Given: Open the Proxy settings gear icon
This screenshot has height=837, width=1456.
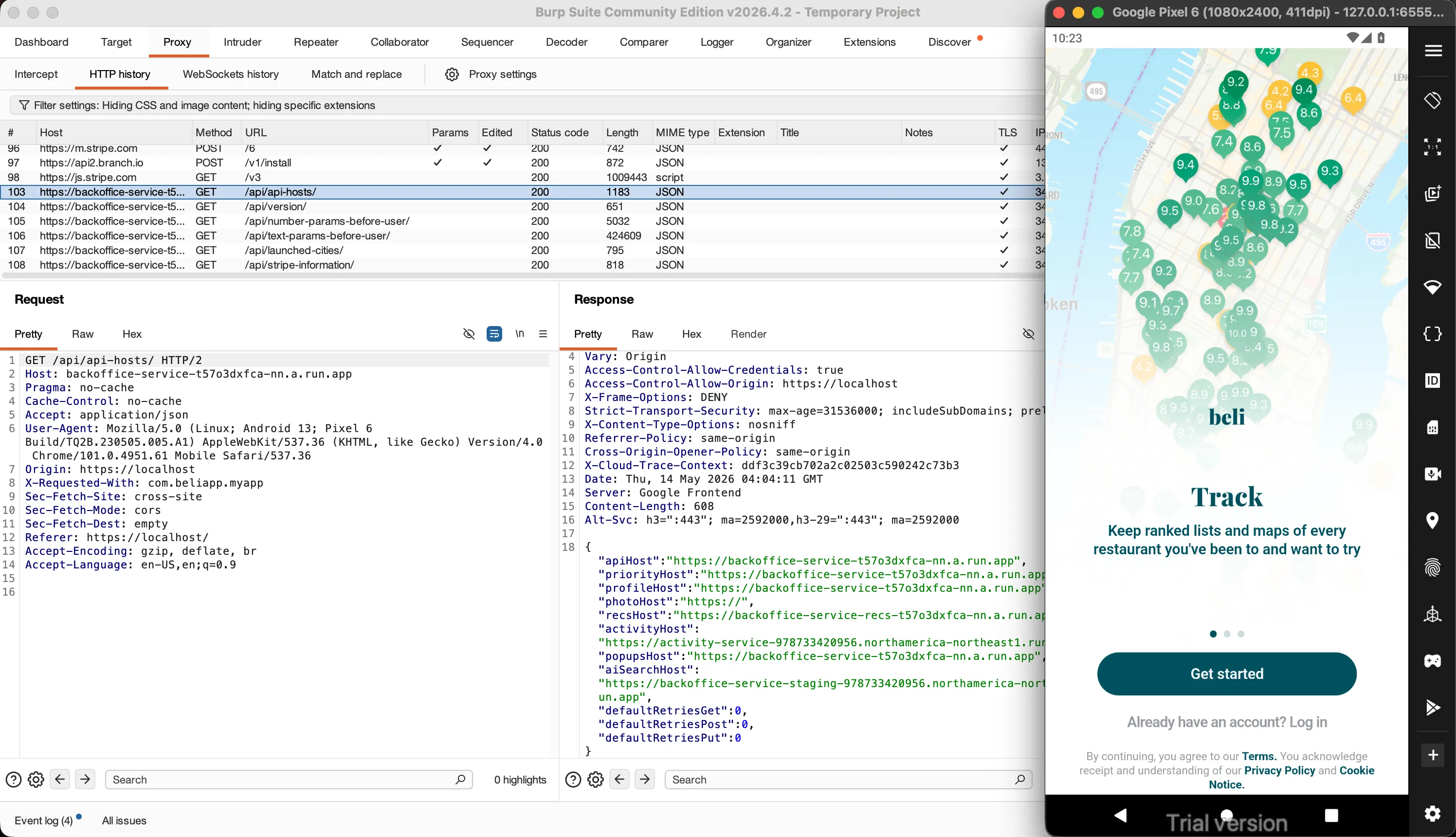Looking at the screenshot, I should tap(452, 74).
